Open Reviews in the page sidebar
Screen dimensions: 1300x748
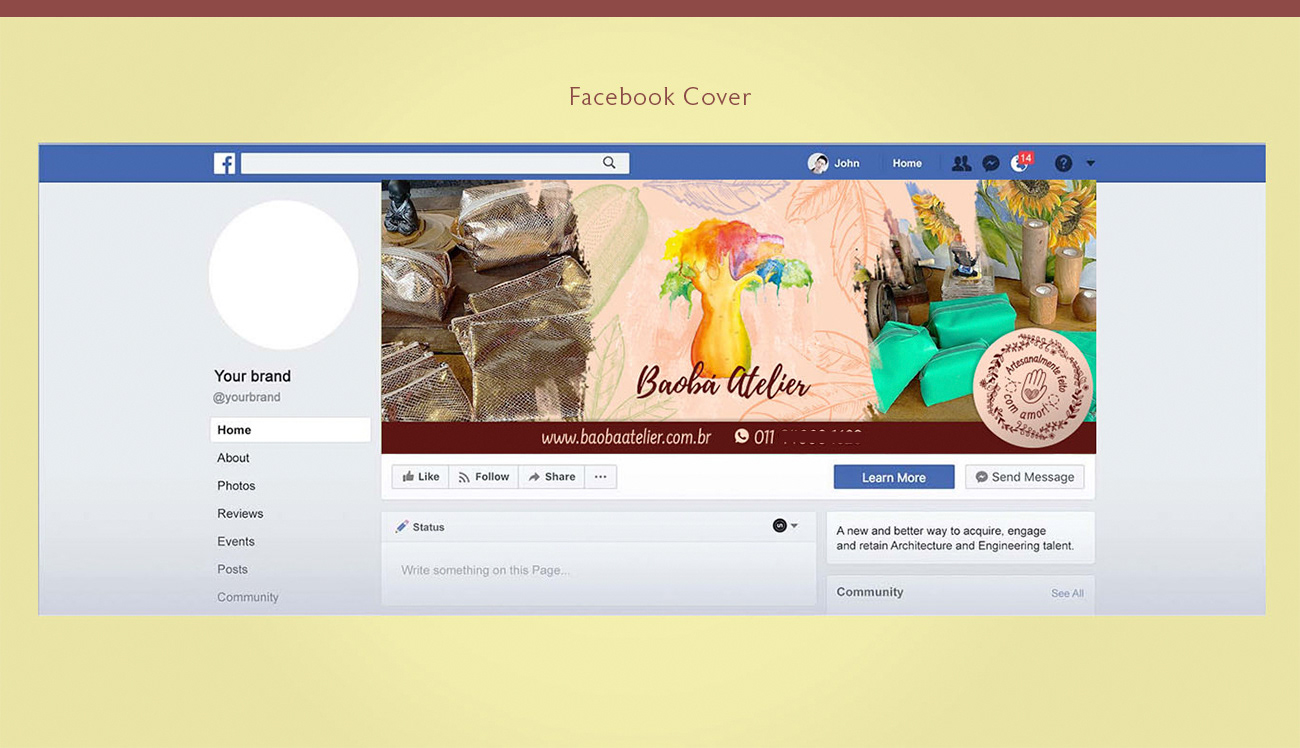pyautogui.click(x=240, y=514)
